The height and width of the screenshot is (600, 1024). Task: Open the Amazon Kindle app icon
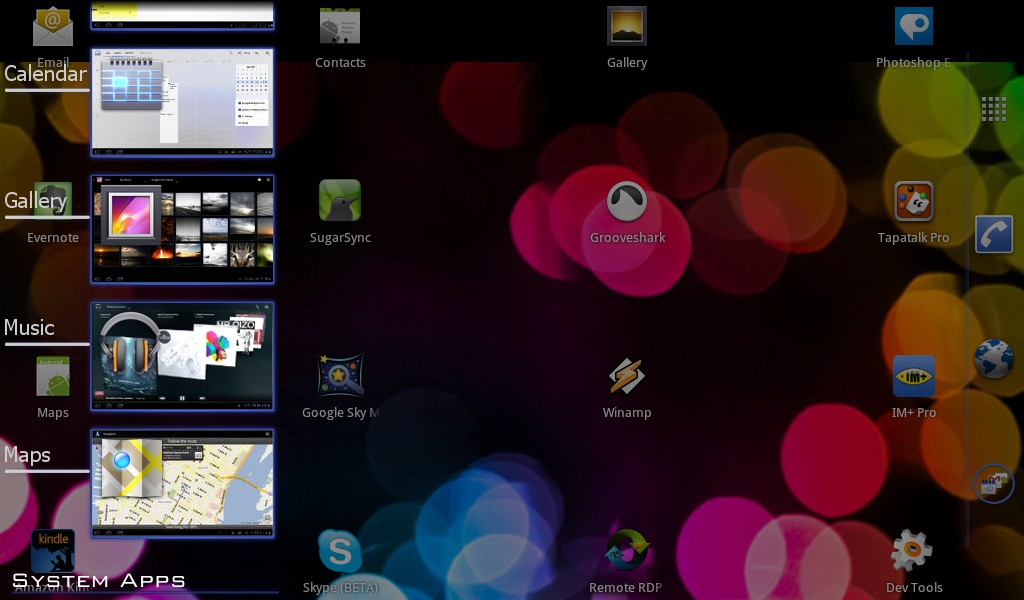53,550
